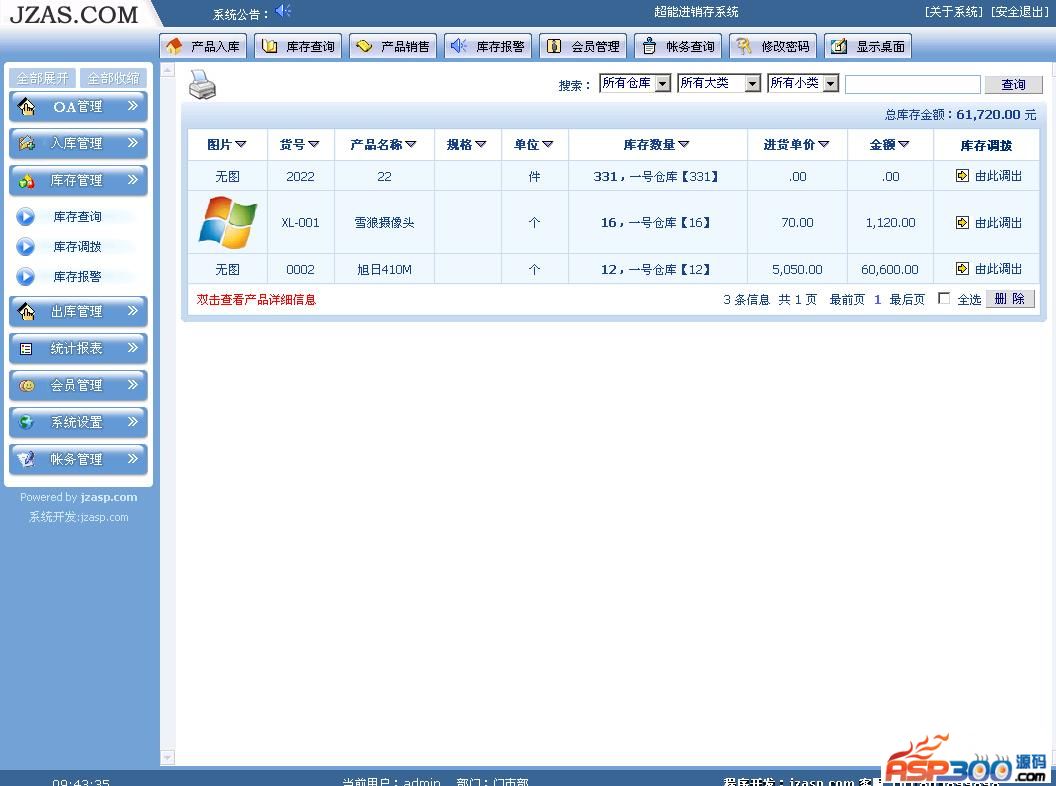Expand the 入库管理 sidebar section
This screenshot has width=1056, height=786.
78,143
